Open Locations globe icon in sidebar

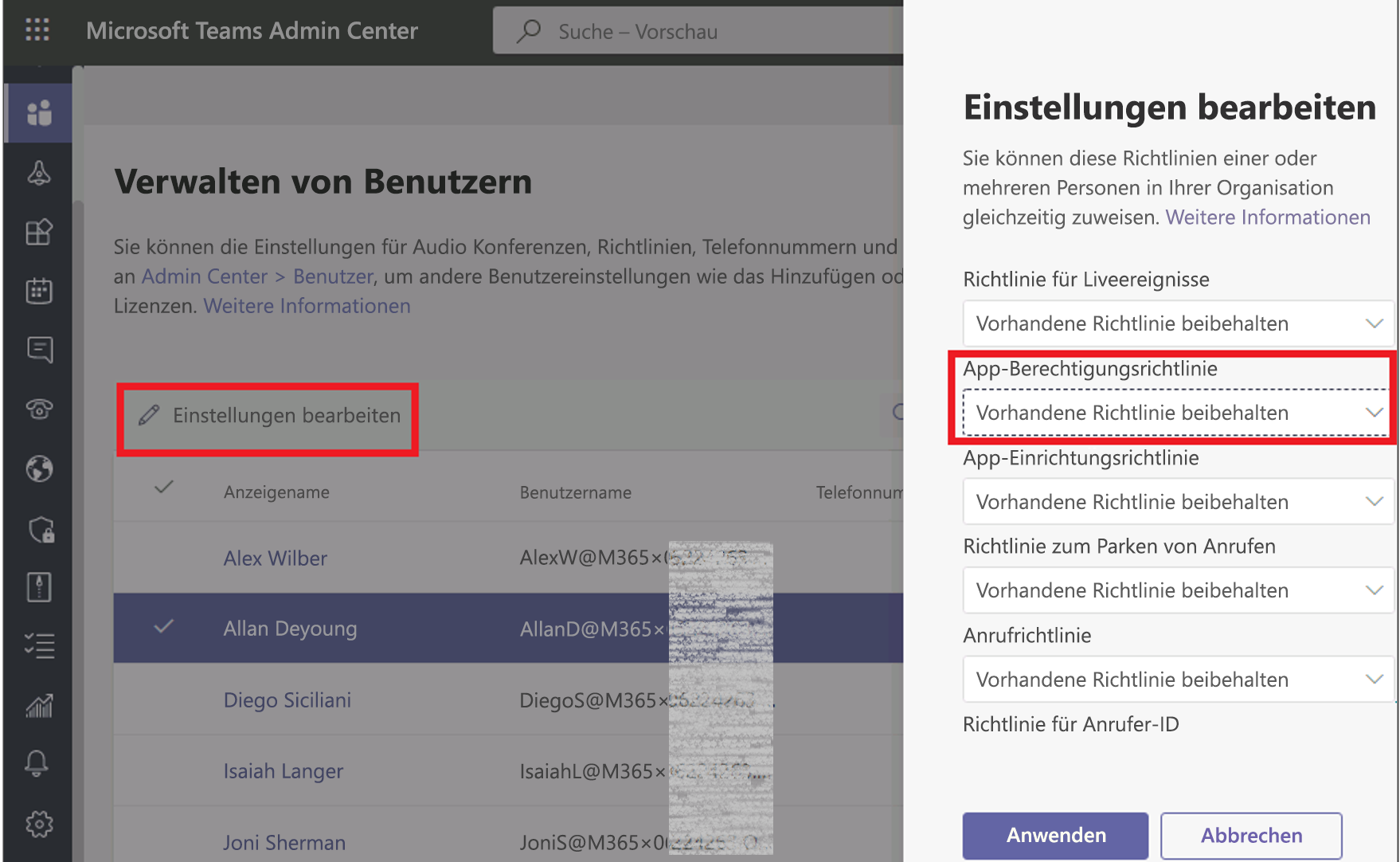[x=39, y=468]
